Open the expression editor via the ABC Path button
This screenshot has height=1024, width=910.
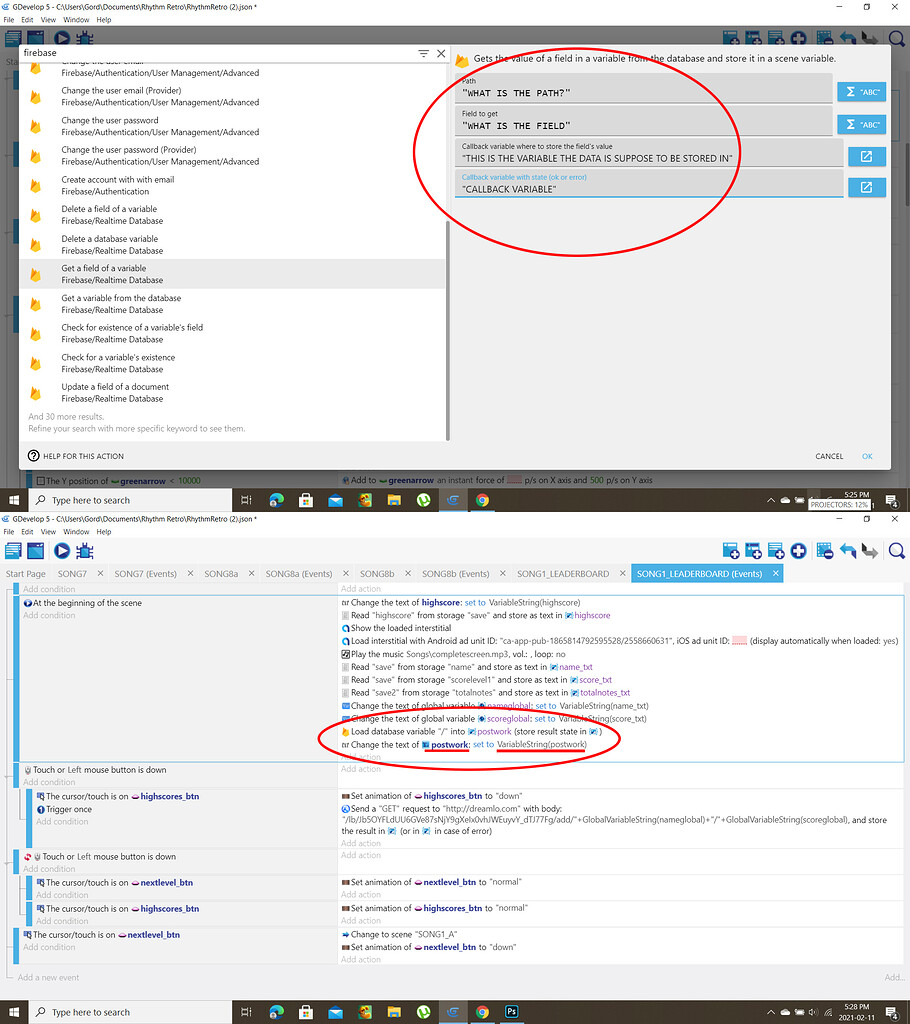click(x=861, y=91)
